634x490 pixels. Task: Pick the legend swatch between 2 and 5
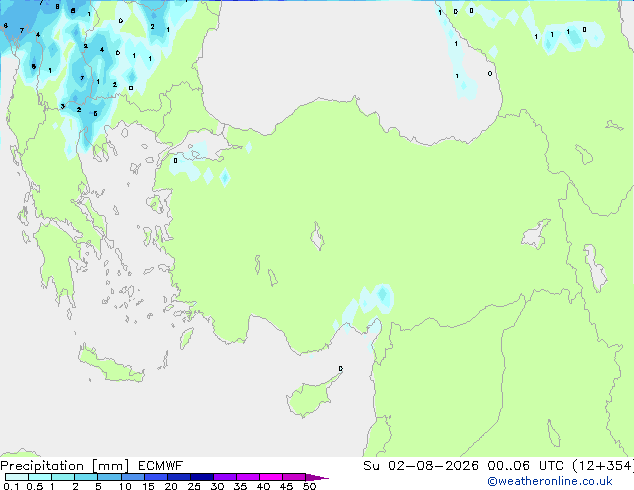pos(86,477)
